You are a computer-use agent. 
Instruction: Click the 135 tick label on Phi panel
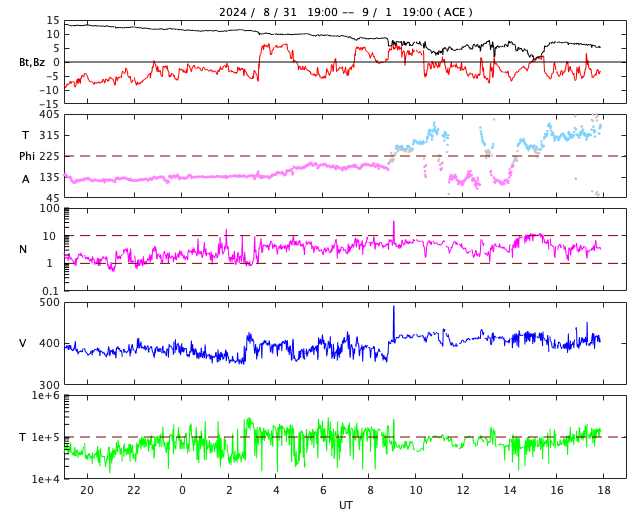49,177
